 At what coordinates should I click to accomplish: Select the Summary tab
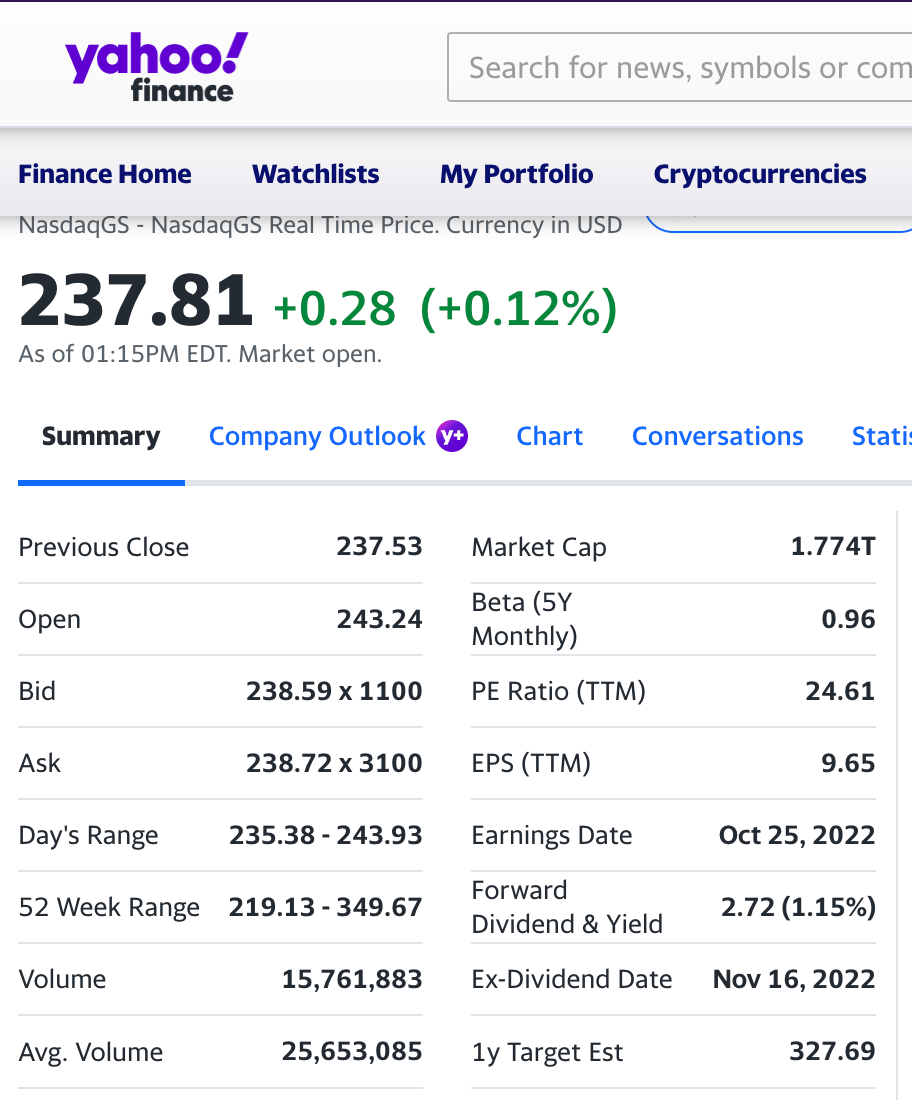tap(101, 437)
